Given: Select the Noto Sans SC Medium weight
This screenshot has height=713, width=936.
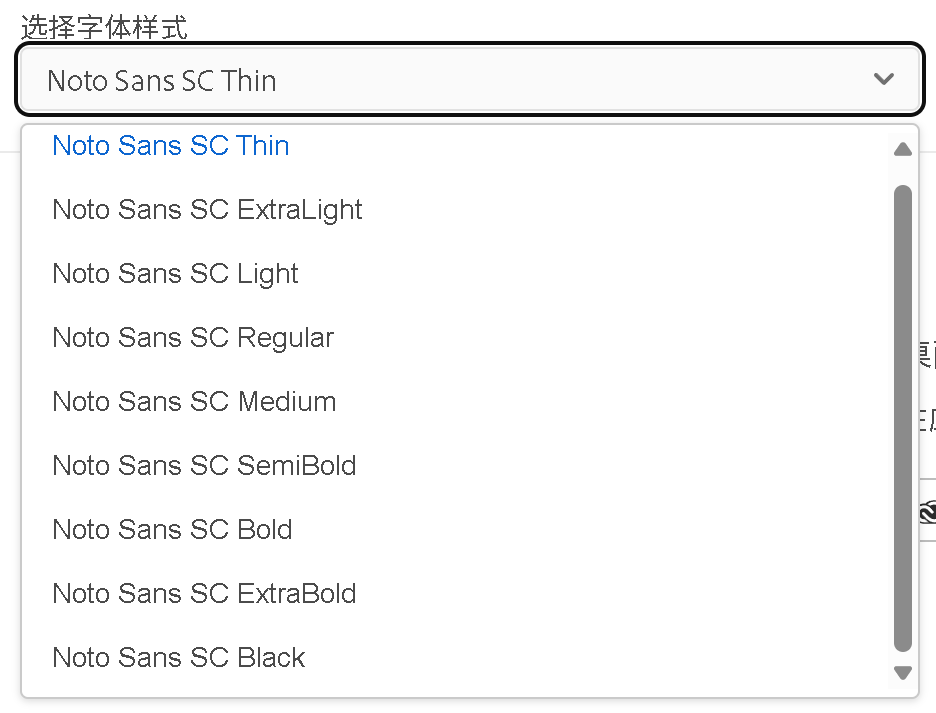Looking at the screenshot, I should point(193,402).
